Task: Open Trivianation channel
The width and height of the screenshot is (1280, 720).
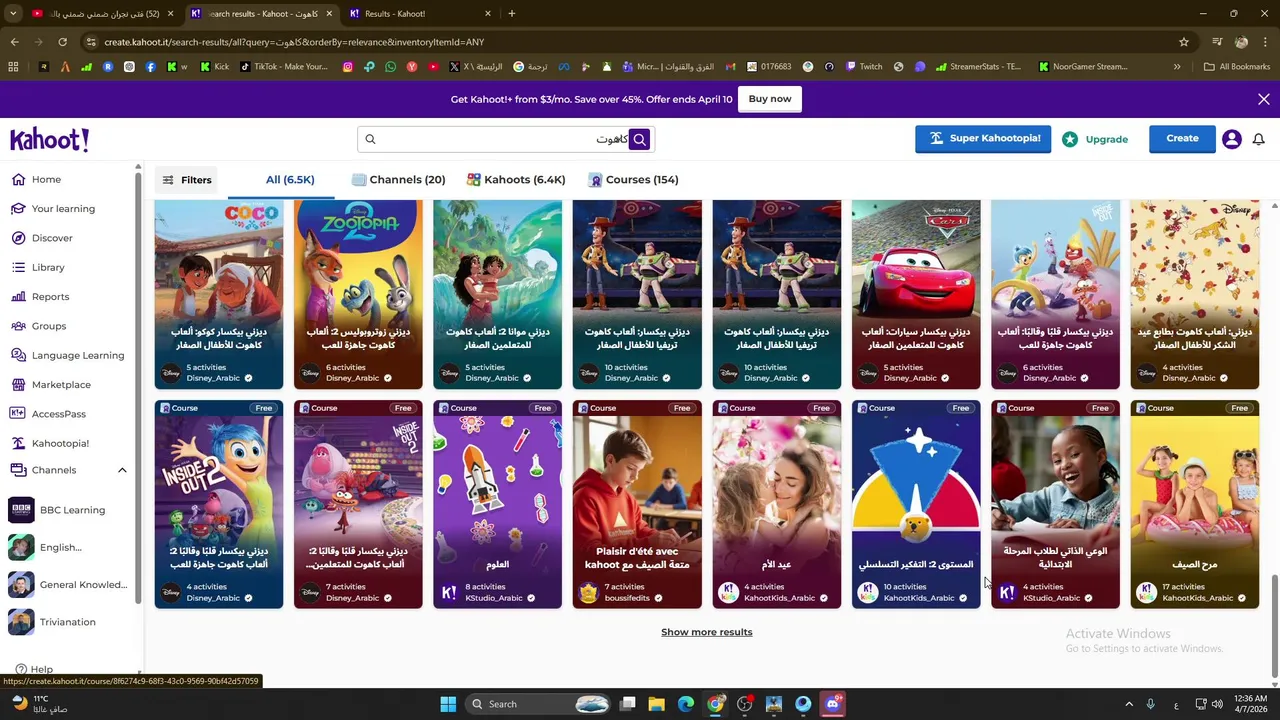Action: click(x=68, y=622)
